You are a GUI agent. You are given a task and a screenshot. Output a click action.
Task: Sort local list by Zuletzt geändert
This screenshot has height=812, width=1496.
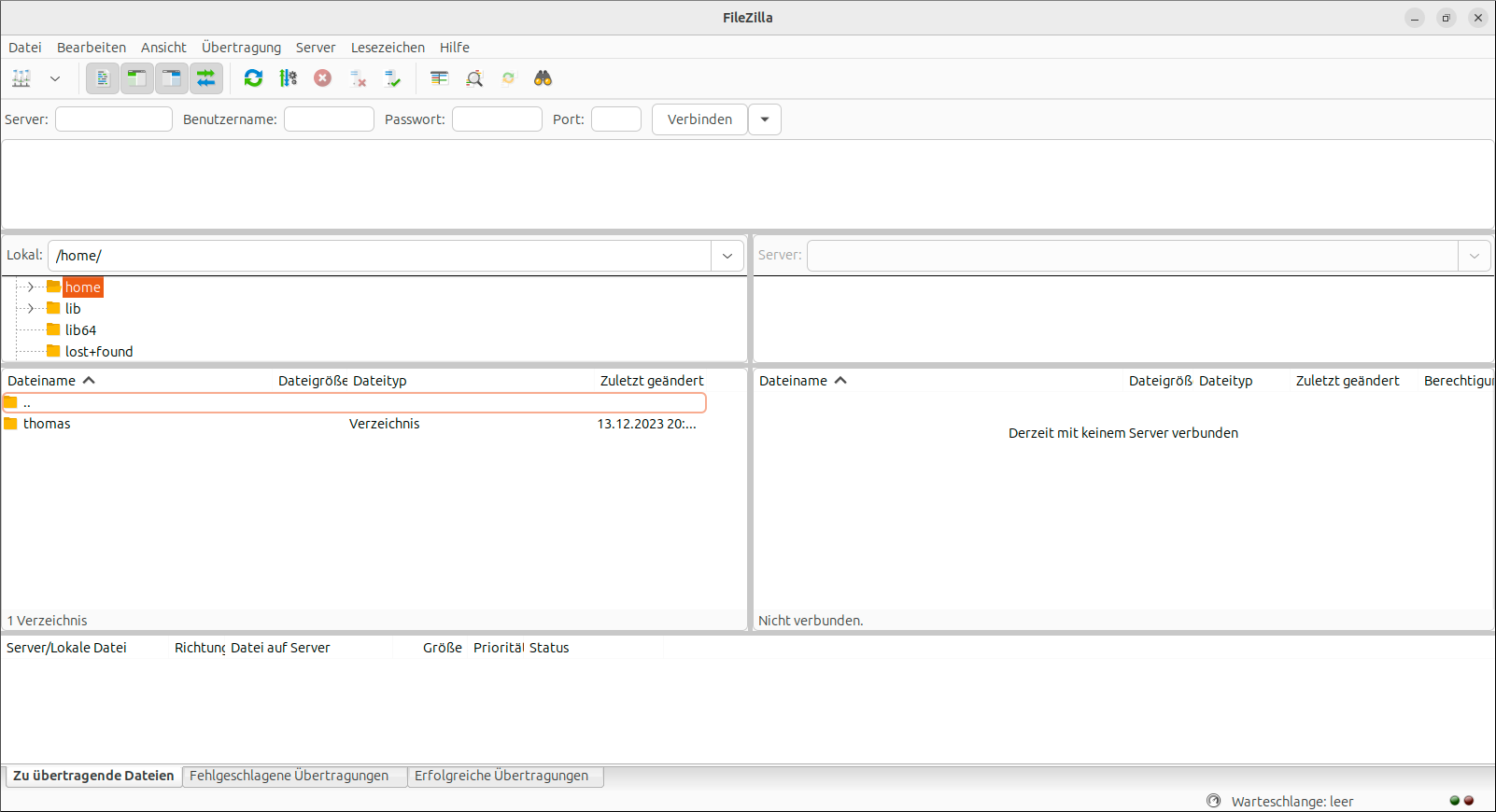tap(652, 381)
